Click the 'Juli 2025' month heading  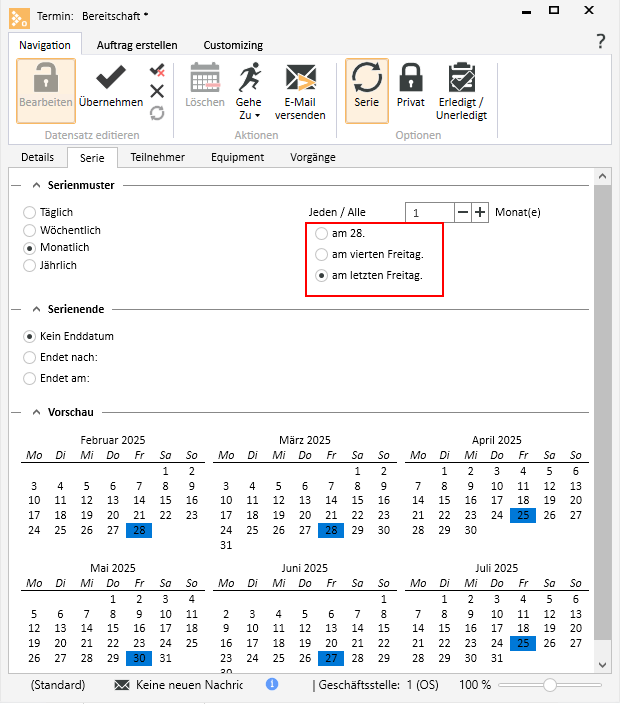(x=497, y=568)
